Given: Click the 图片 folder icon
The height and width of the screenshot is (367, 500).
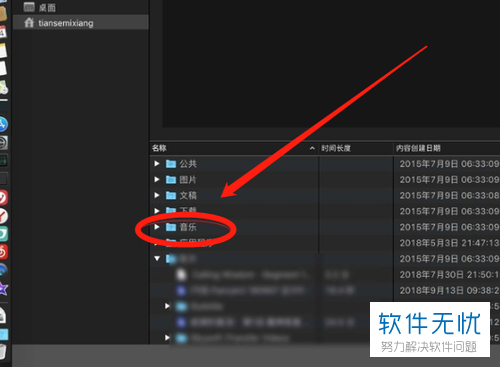Looking at the screenshot, I should tap(171, 180).
